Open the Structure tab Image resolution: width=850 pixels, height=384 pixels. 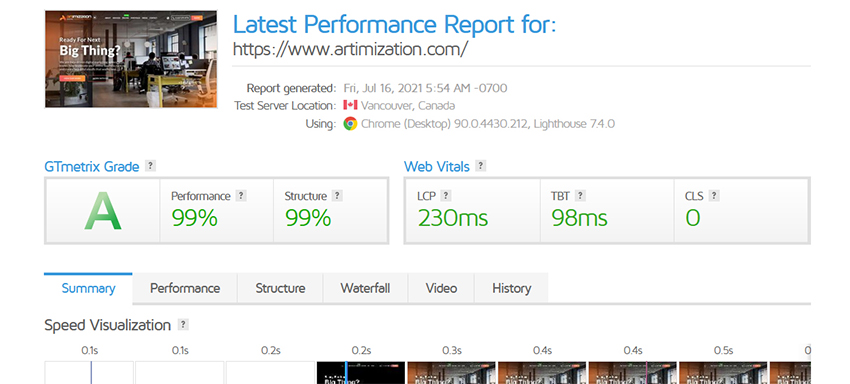[280, 288]
